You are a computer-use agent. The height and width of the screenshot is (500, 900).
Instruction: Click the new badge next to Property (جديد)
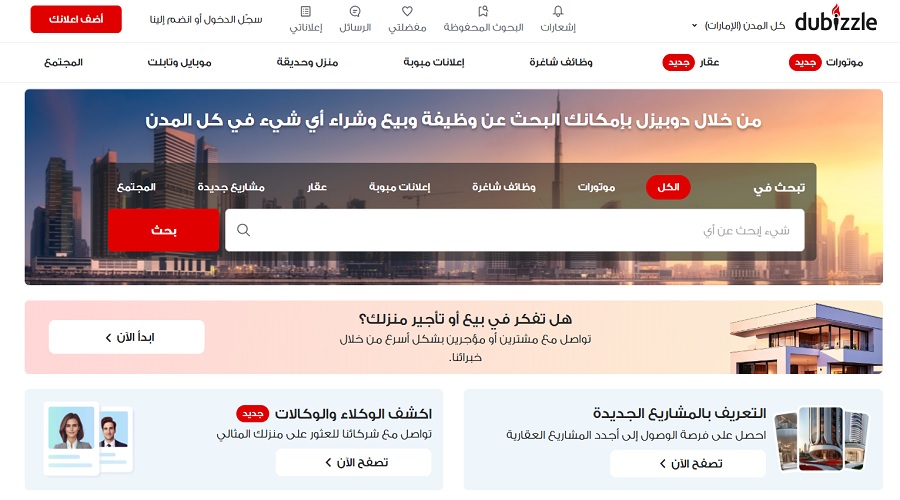click(x=678, y=62)
